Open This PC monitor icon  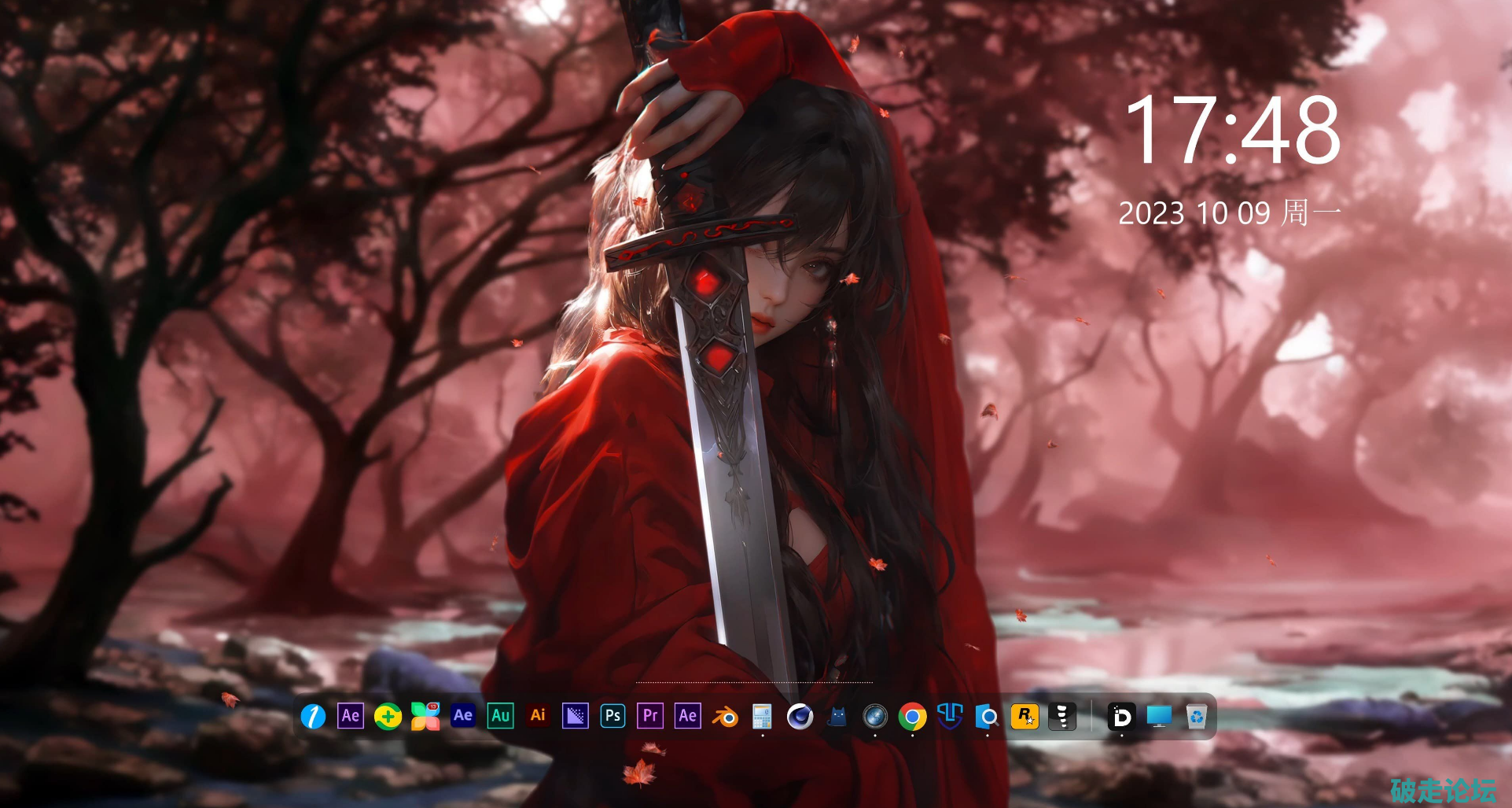1159,717
